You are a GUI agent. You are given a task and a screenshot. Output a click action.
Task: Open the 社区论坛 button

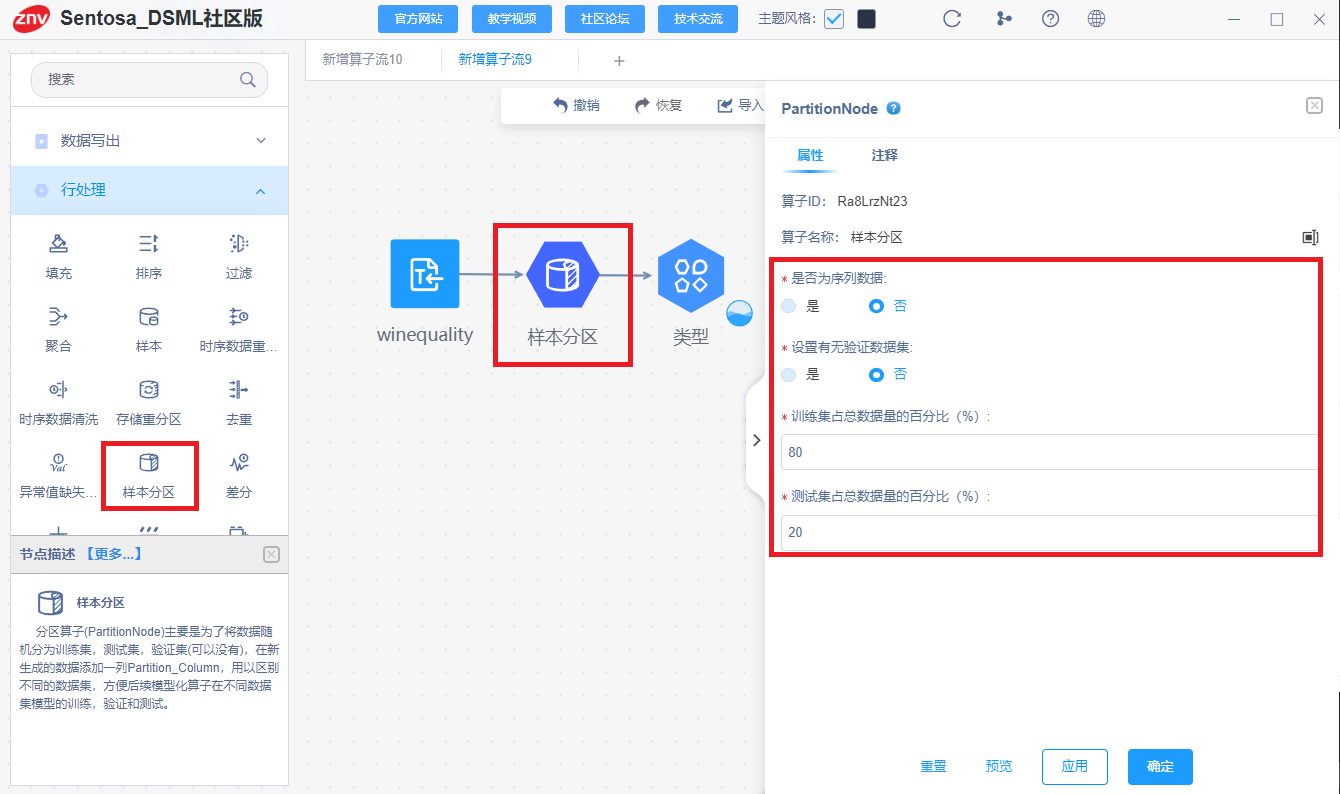click(605, 19)
